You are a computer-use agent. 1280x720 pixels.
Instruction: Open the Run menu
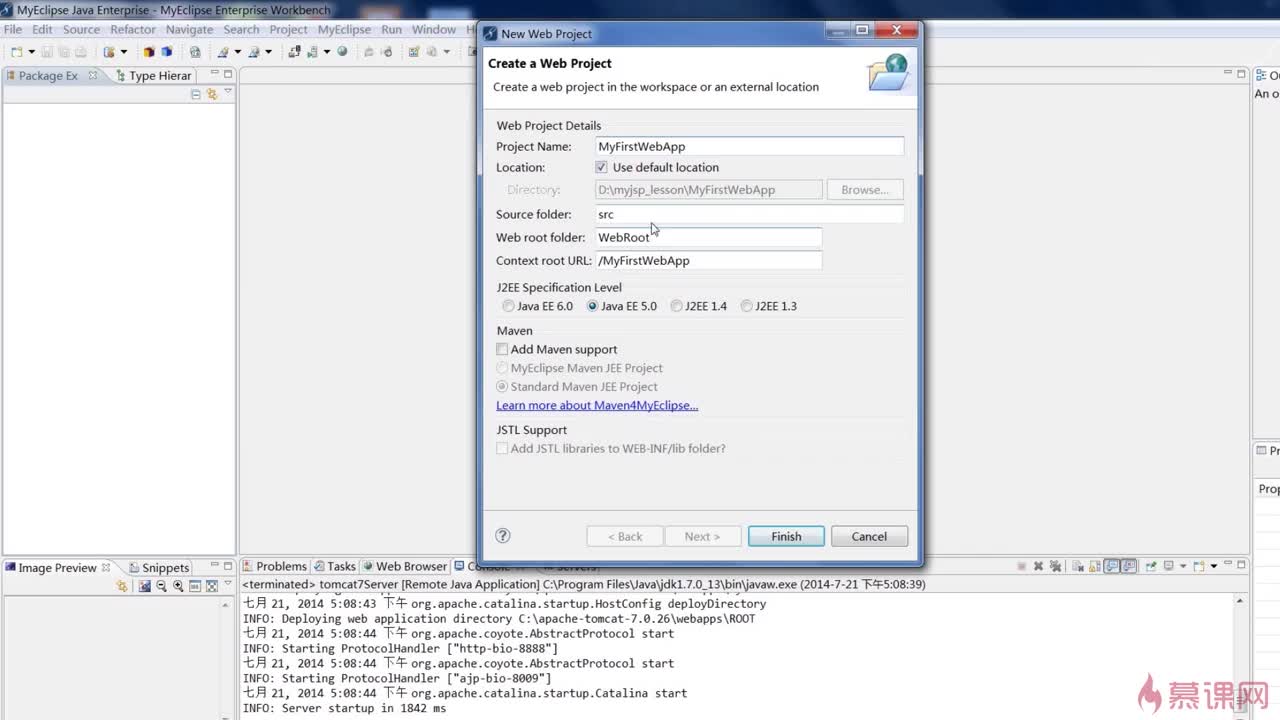[x=391, y=29]
